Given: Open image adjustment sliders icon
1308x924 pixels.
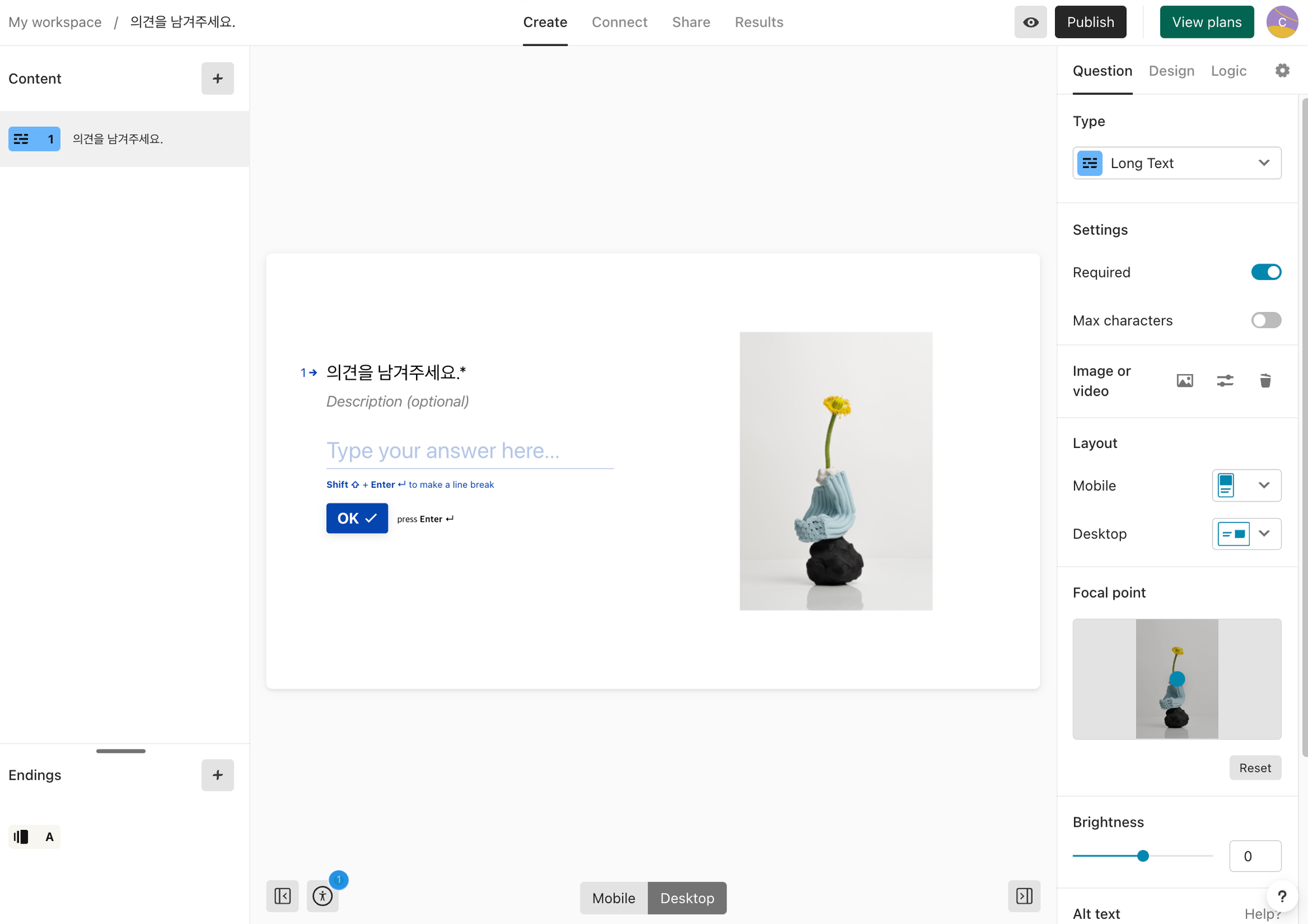Looking at the screenshot, I should [1225, 381].
